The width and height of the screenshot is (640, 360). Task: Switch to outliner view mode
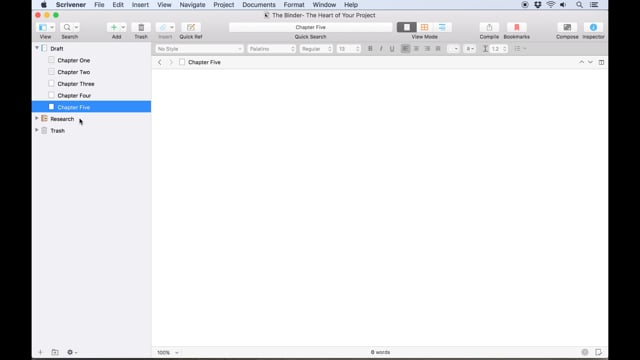coord(442,27)
